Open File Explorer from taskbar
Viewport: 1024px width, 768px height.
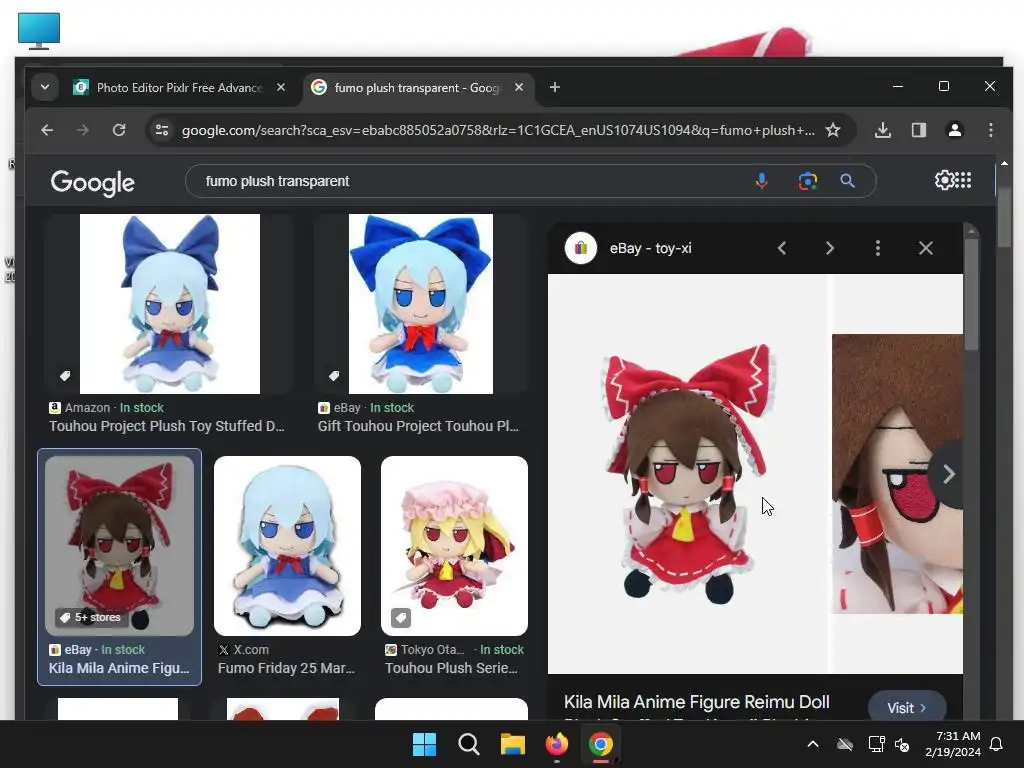pyautogui.click(x=513, y=744)
